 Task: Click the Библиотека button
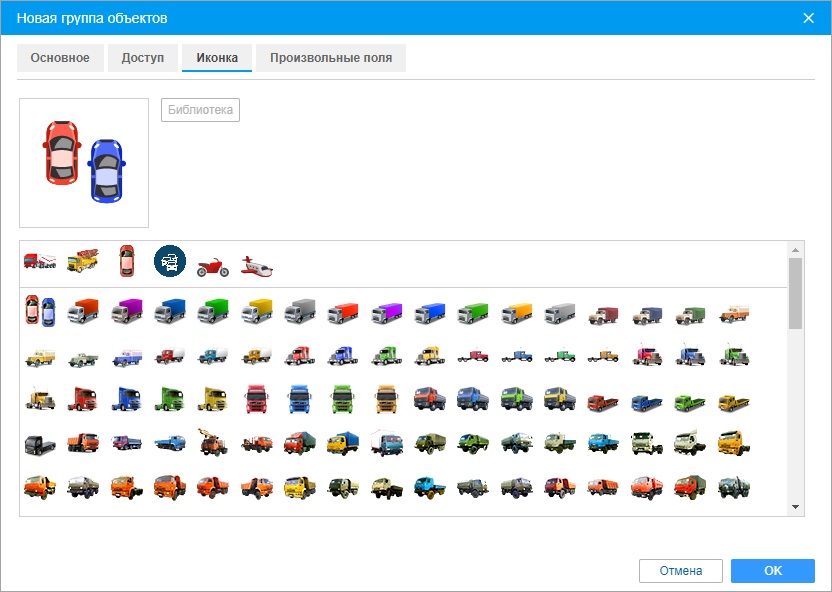point(201,110)
